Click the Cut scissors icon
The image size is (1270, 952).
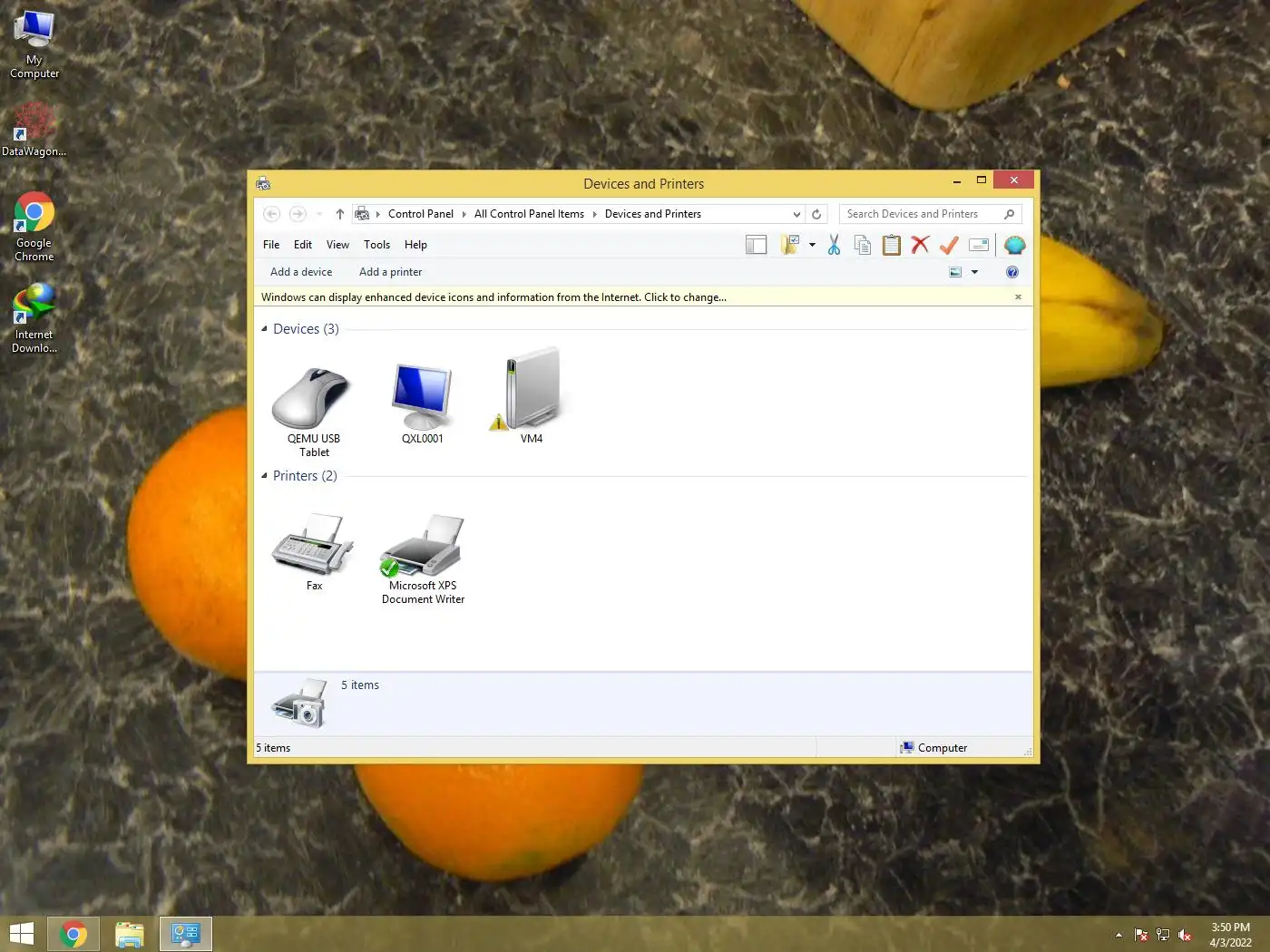(x=834, y=245)
